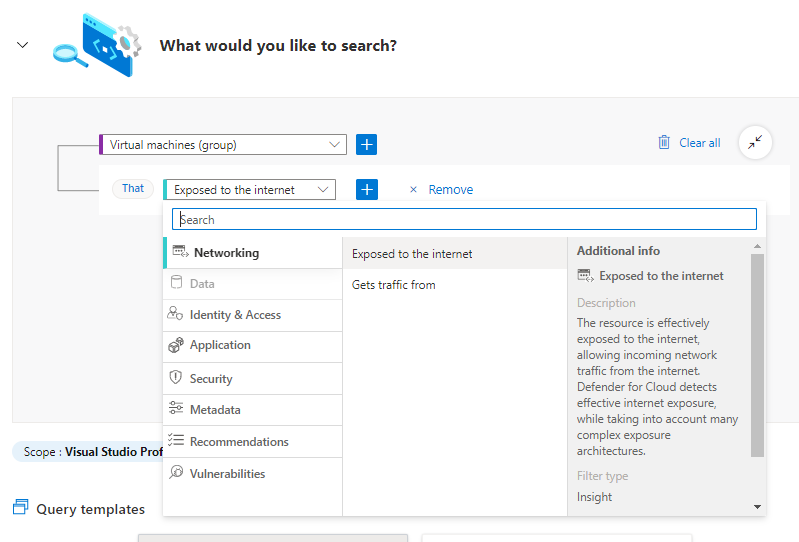Click into the Search input field
The width and height of the screenshot is (799, 542).
(464, 219)
